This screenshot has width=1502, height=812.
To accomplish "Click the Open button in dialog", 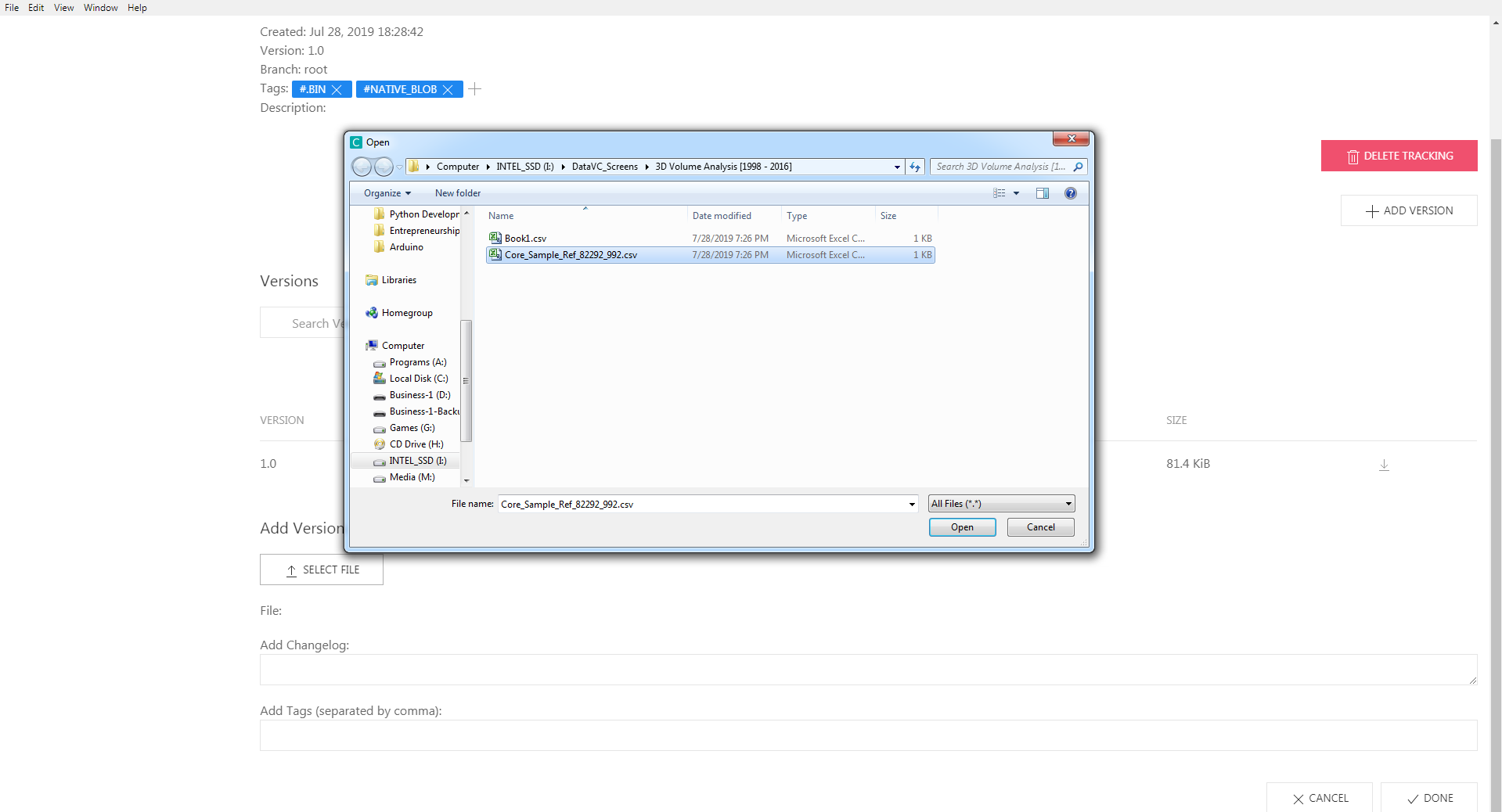I will [x=963, y=527].
